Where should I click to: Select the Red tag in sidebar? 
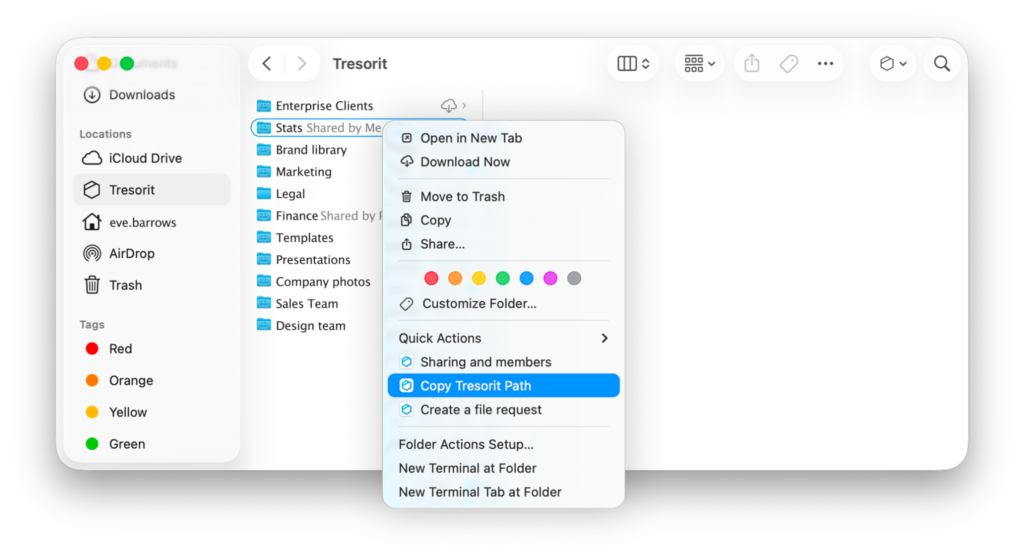[152, 349]
